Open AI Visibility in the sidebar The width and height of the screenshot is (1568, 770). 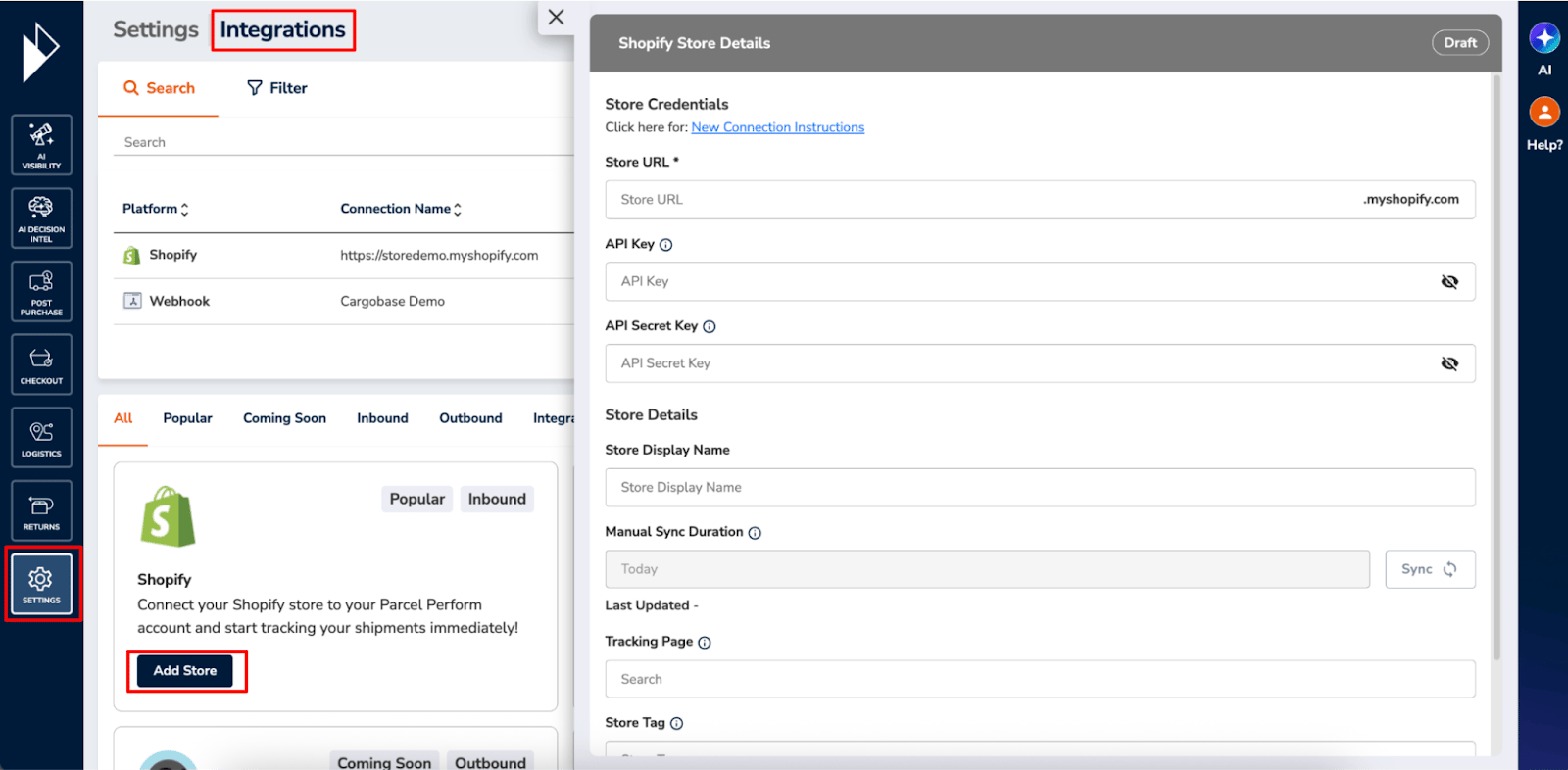[41, 145]
